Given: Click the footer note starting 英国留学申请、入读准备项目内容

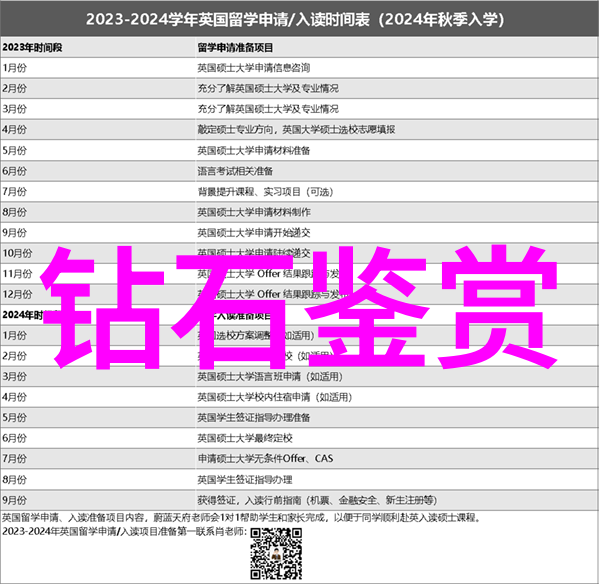Looking at the screenshot, I should pyautogui.click(x=241, y=518).
